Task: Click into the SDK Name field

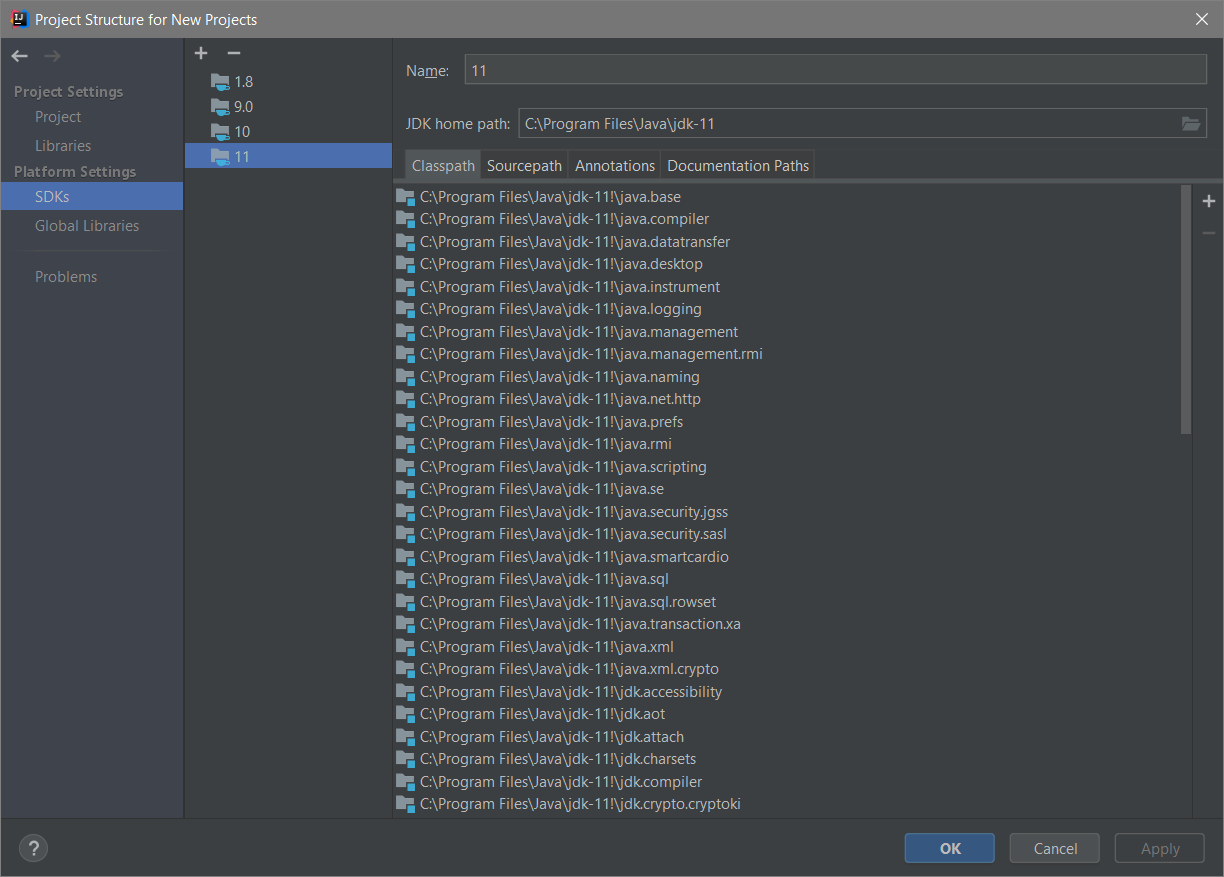Action: pos(835,70)
